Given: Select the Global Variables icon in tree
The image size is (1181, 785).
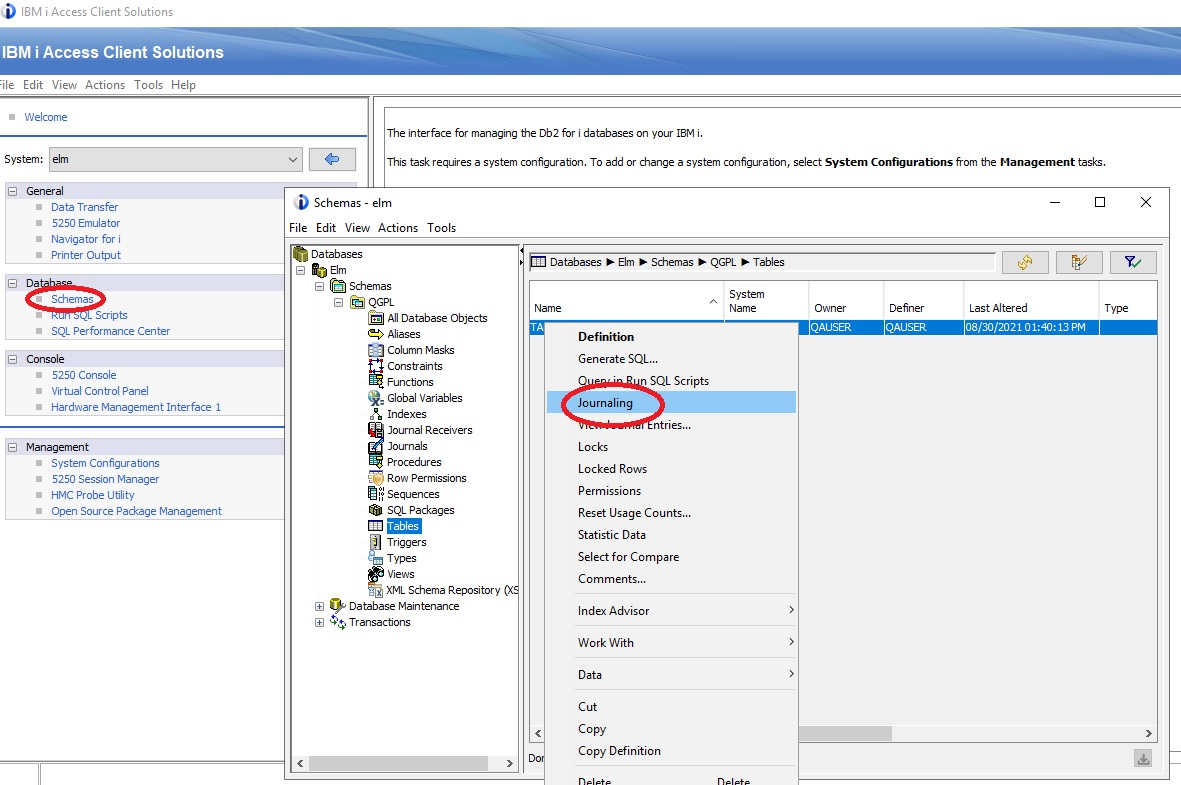Looking at the screenshot, I should pos(376,398).
